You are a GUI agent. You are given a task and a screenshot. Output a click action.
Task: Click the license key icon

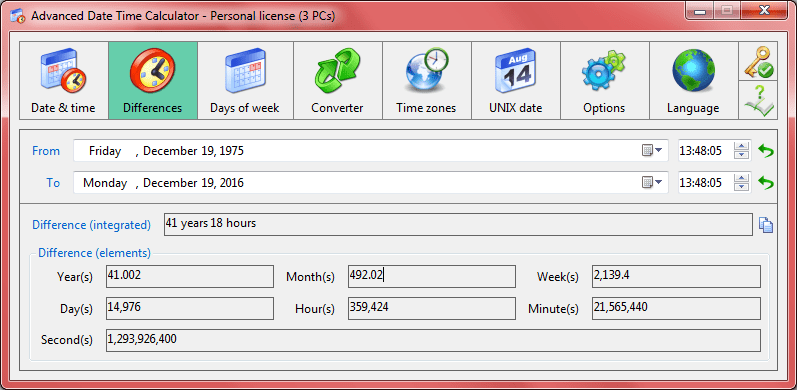tap(758, 61)
